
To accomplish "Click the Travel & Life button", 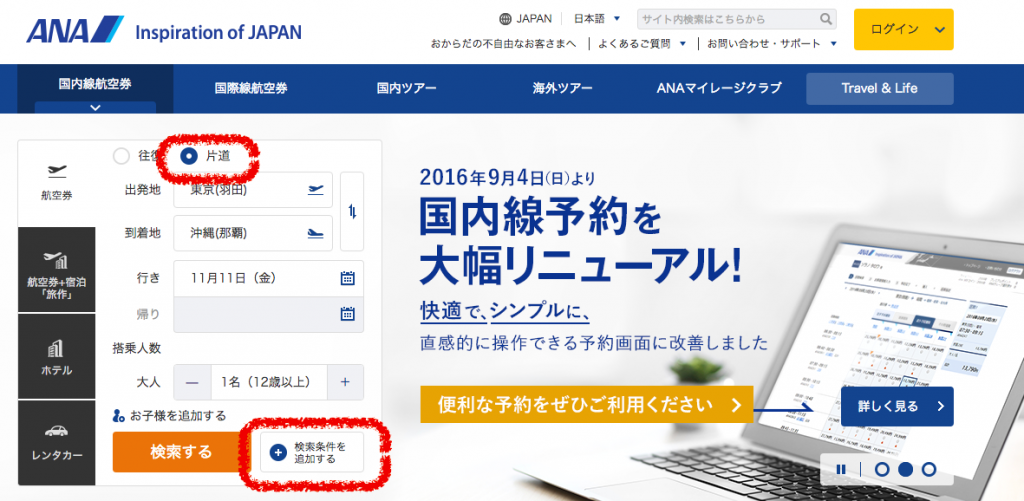I will point(880,88).
